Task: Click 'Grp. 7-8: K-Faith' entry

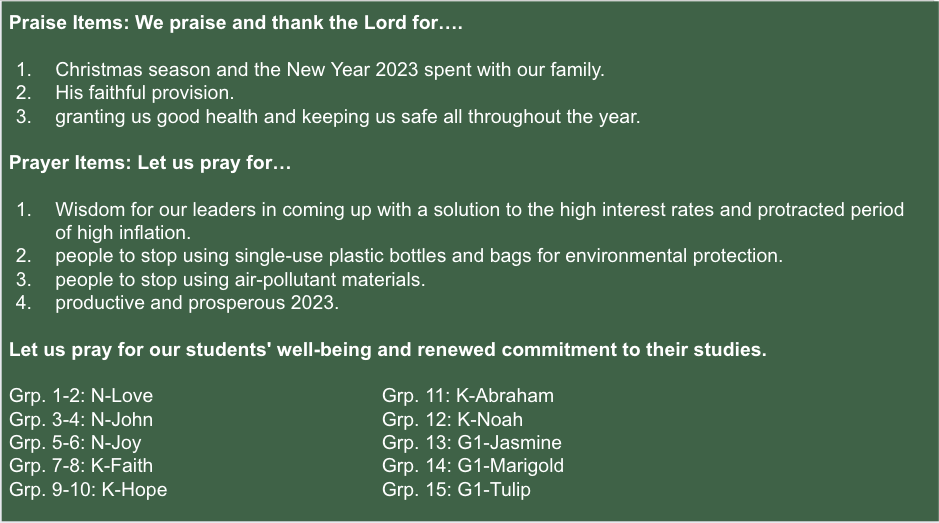Action: pos(81,466)
